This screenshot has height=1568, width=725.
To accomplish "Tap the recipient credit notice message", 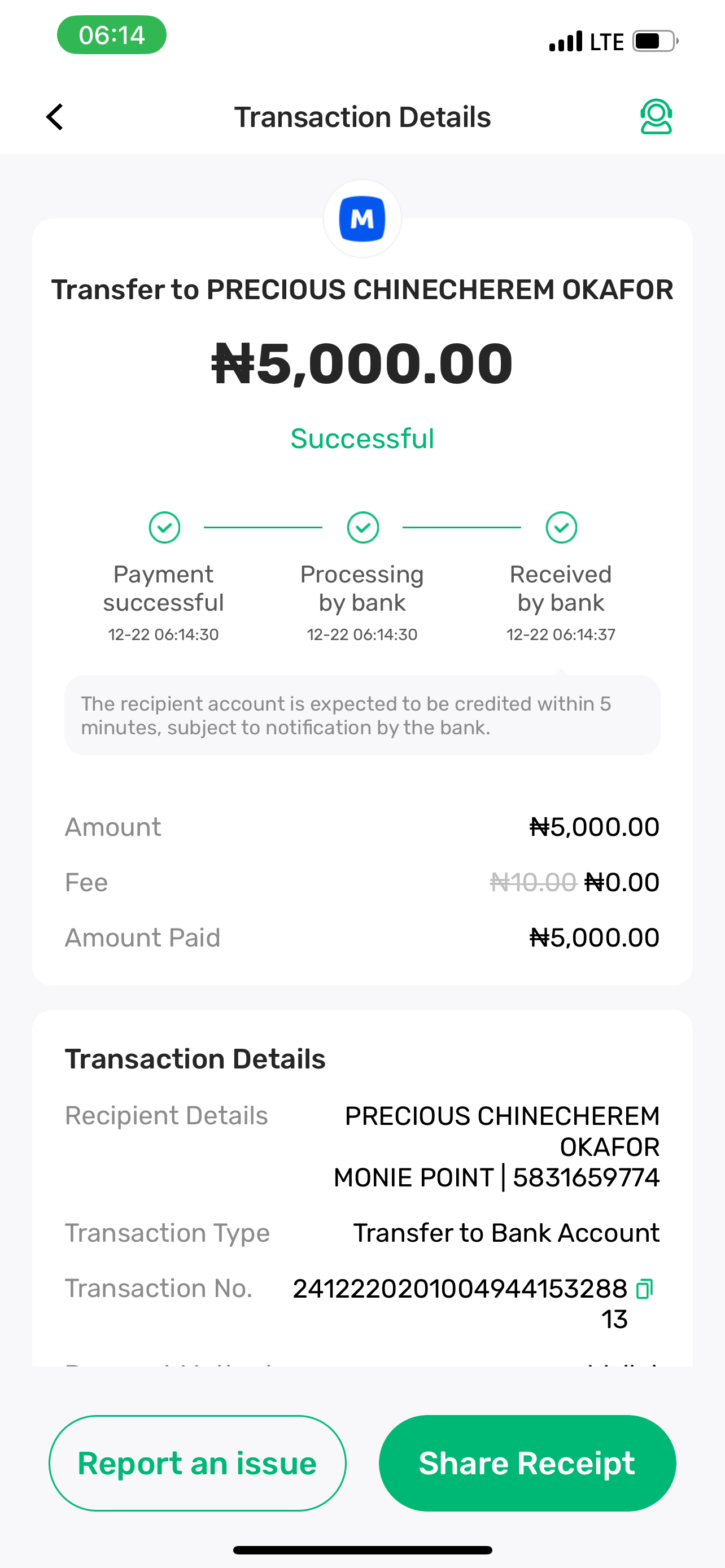I will [x=362, y=715].
